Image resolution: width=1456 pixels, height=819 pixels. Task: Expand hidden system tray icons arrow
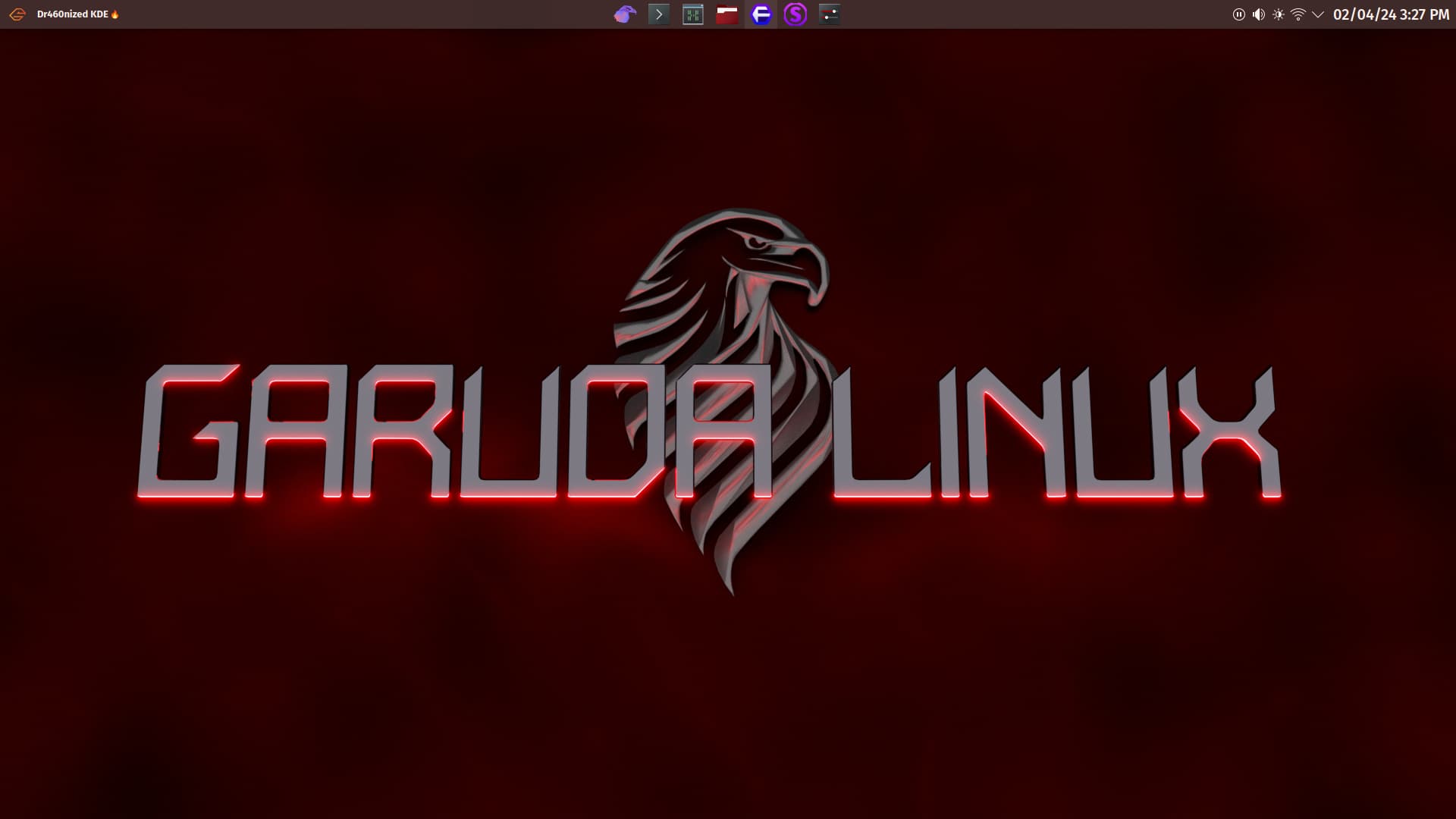[1318, 14]
